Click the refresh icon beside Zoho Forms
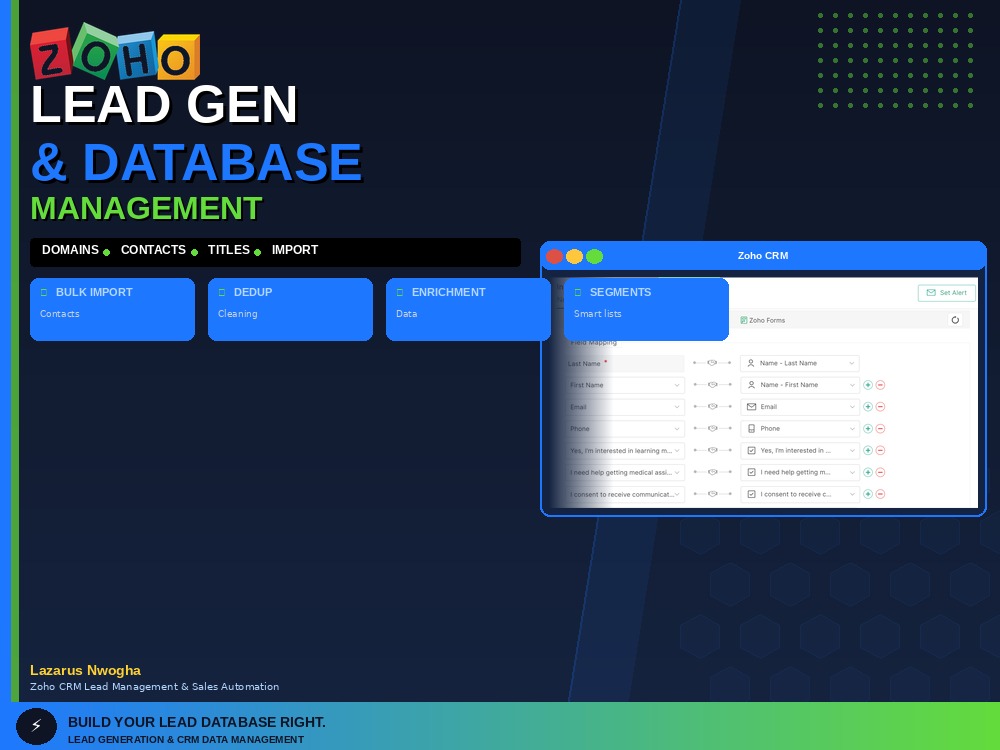The width and height of the screenshot is (1000, 750). [x=955, y=320]
